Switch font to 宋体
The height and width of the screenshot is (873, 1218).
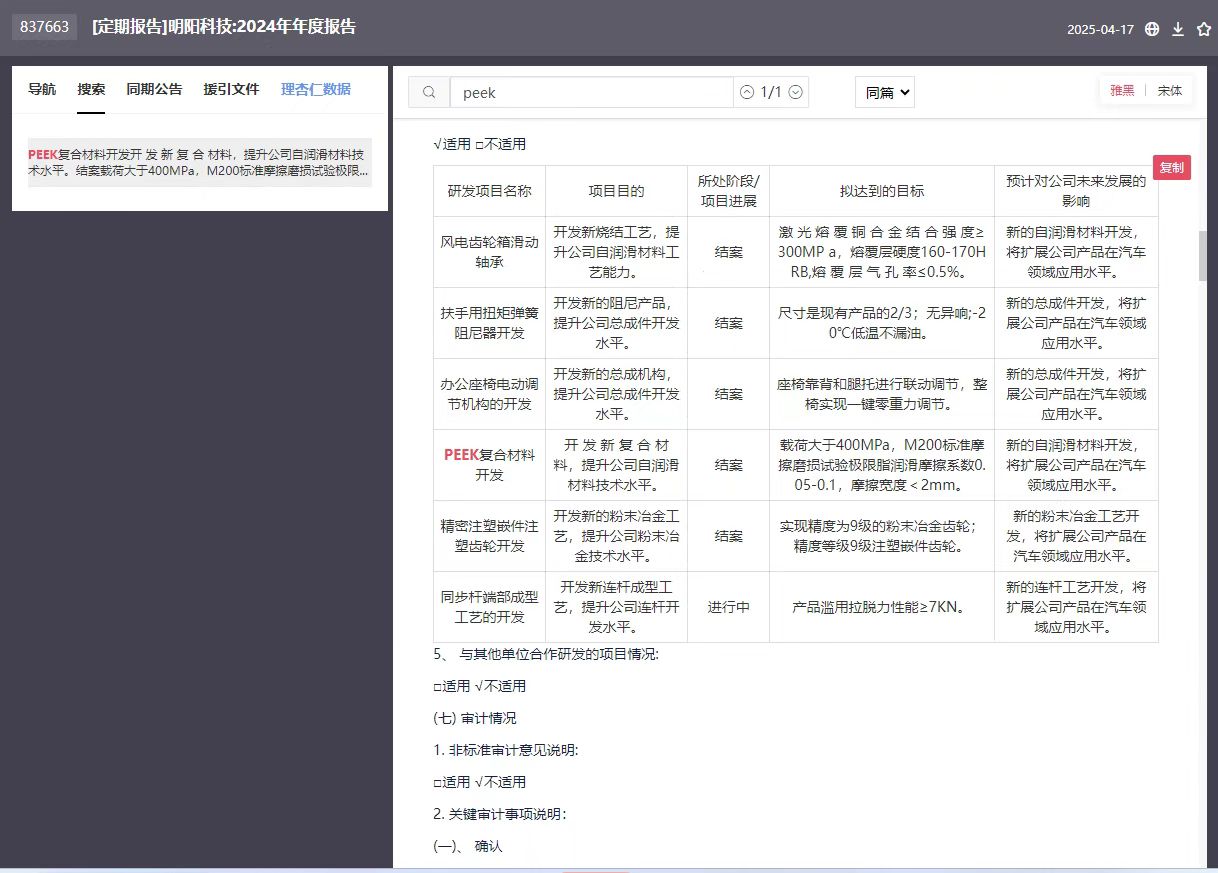[1170, 90]
